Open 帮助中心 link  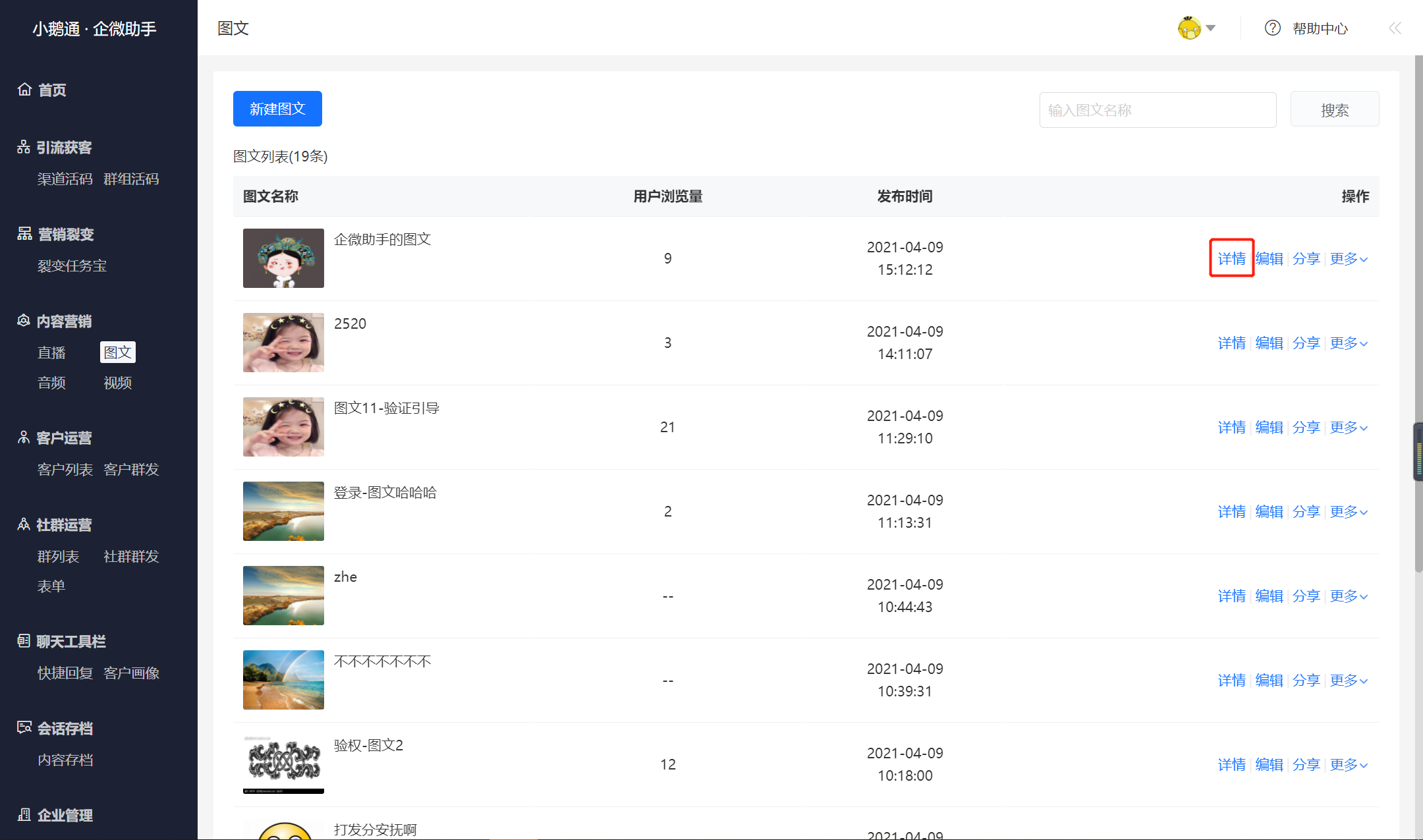click(x=1320, y=28)
